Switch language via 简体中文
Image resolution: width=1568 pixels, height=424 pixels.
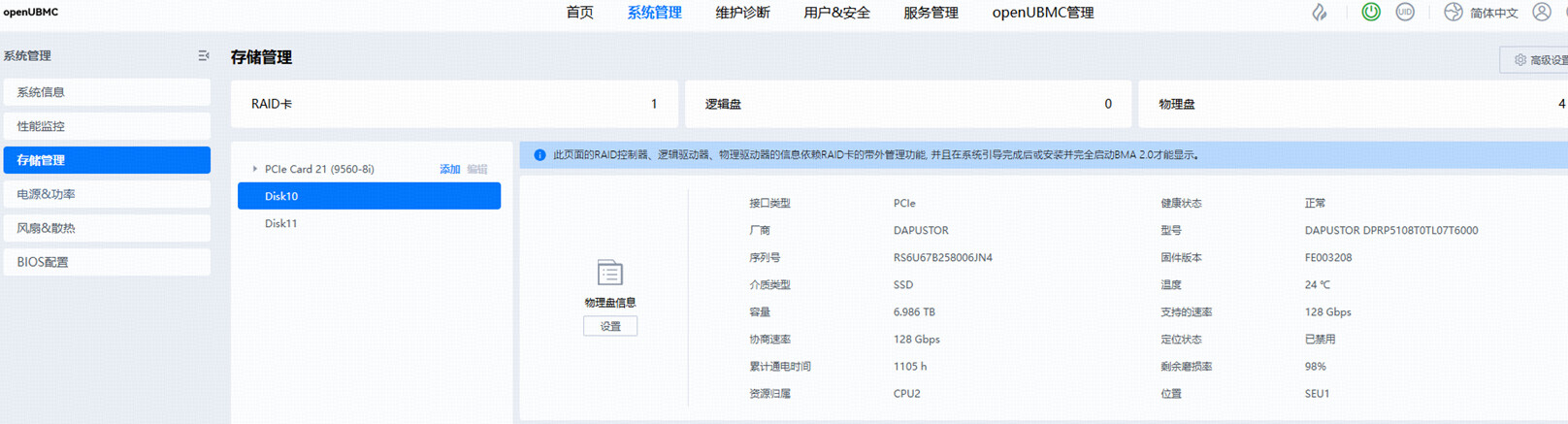[x=1494, y=13]
